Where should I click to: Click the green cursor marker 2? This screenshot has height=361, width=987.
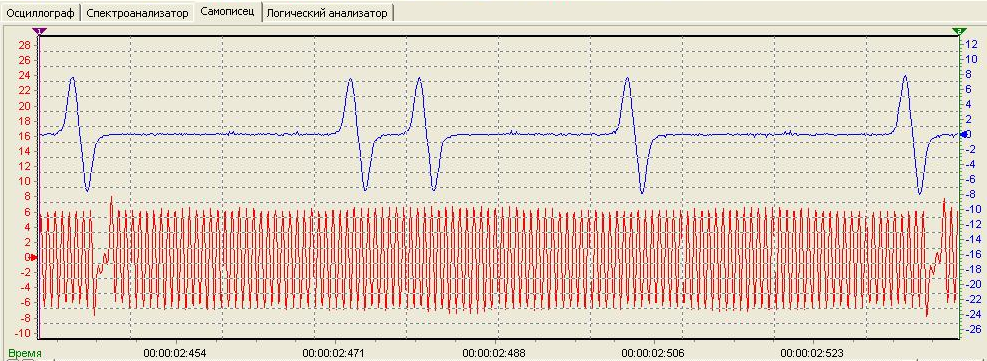[x=959, y=30]
